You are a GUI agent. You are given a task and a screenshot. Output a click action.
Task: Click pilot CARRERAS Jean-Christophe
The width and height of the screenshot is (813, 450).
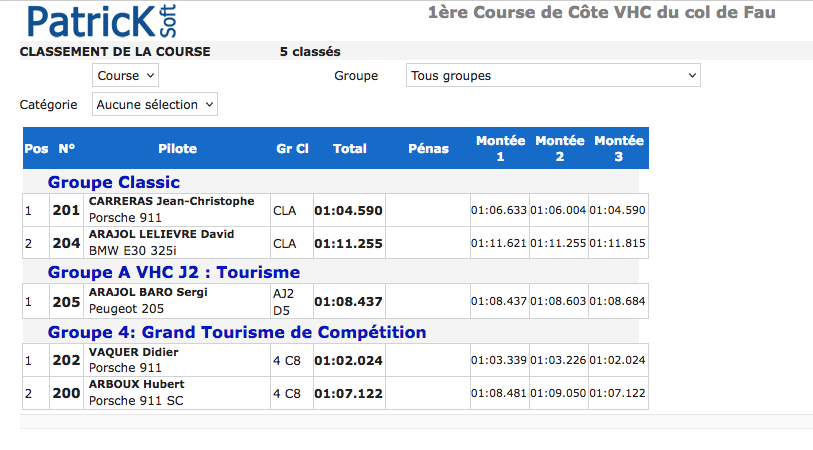click(x=172, y=201)
